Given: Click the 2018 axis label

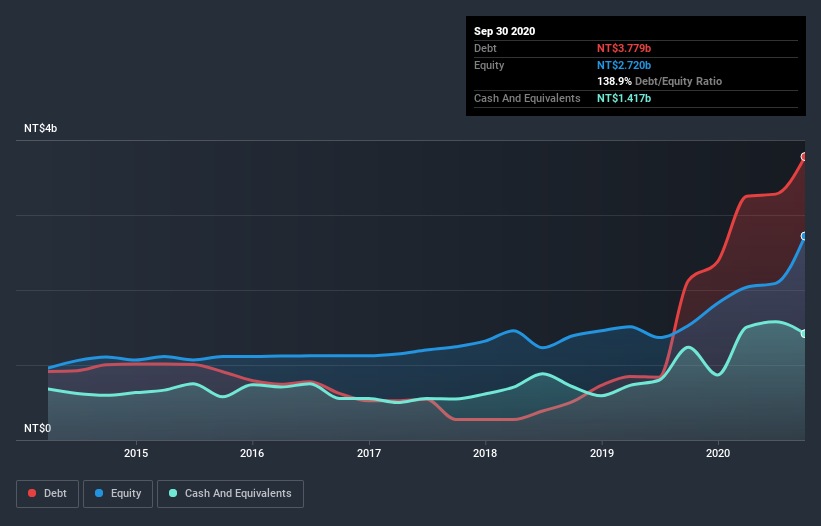Looking at the screenshot, I should coord(485,453).
